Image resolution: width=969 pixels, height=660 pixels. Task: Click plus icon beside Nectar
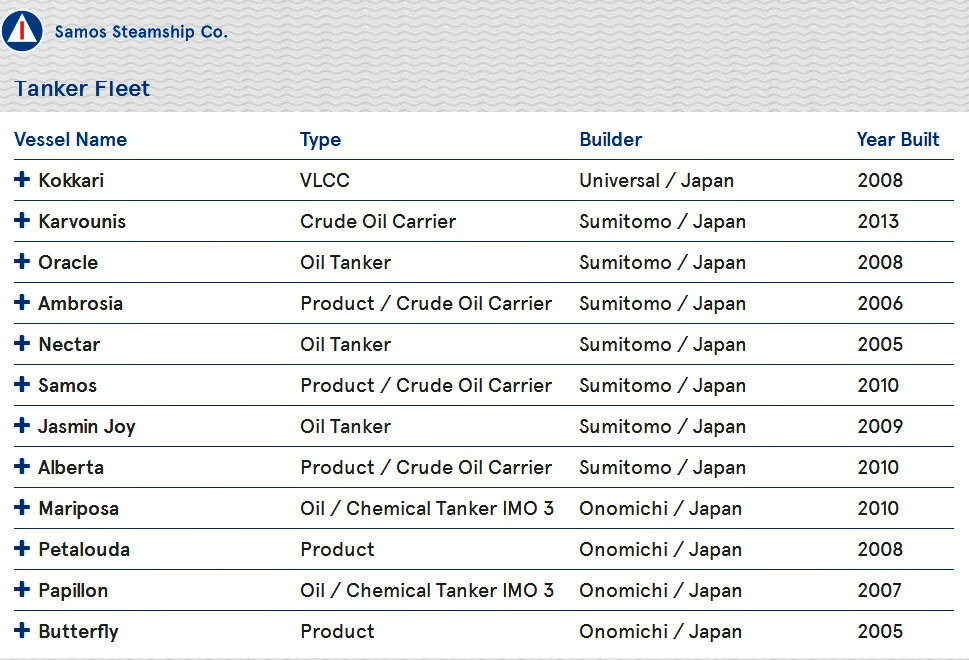click(x=22, y=343)
